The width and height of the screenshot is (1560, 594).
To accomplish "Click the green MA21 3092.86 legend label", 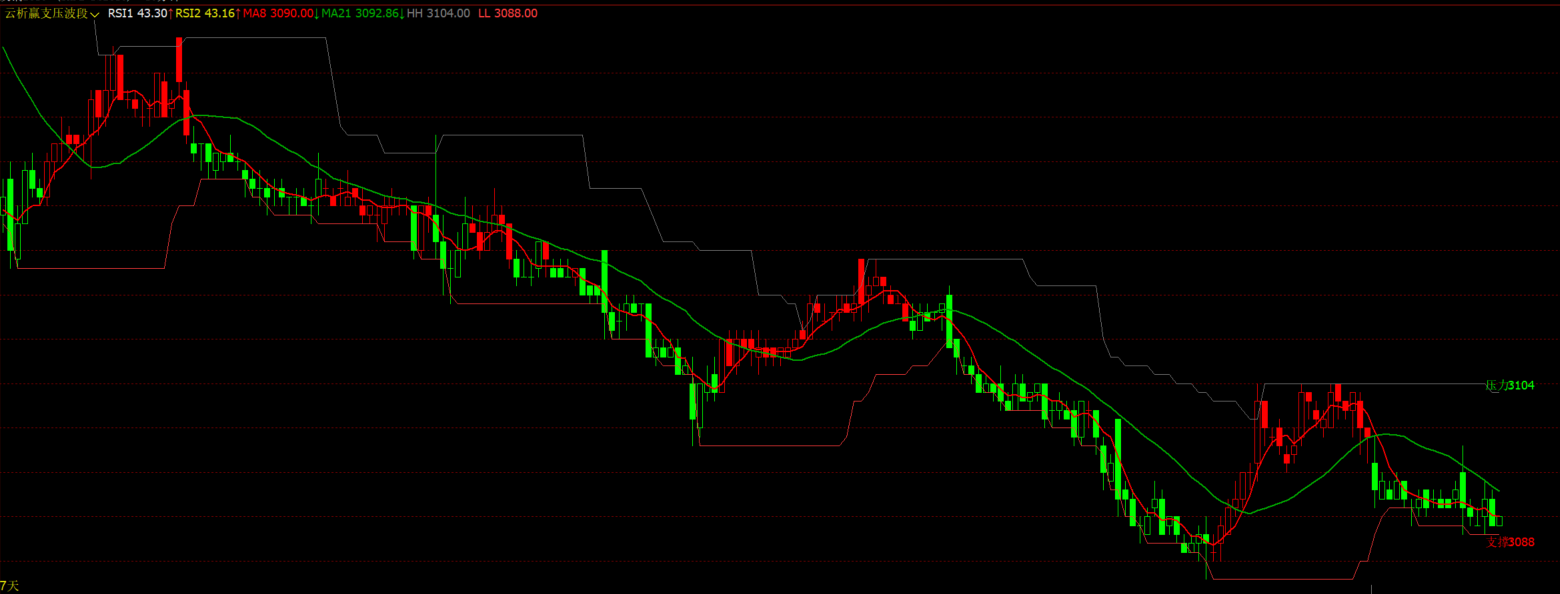I will pos(359,14).
